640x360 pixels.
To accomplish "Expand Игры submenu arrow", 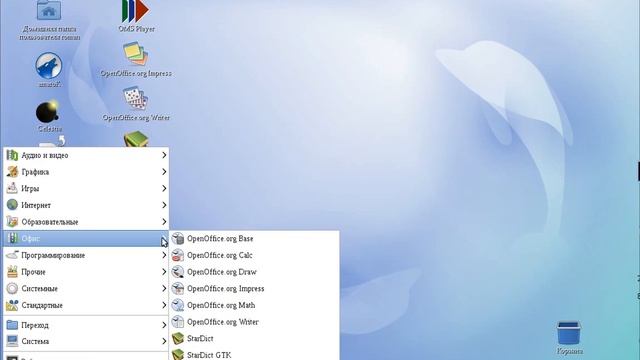I will [164, 189].
